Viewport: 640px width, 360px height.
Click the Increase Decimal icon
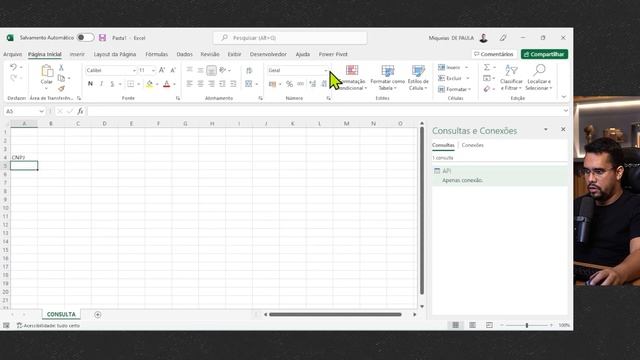click(313, 84)
